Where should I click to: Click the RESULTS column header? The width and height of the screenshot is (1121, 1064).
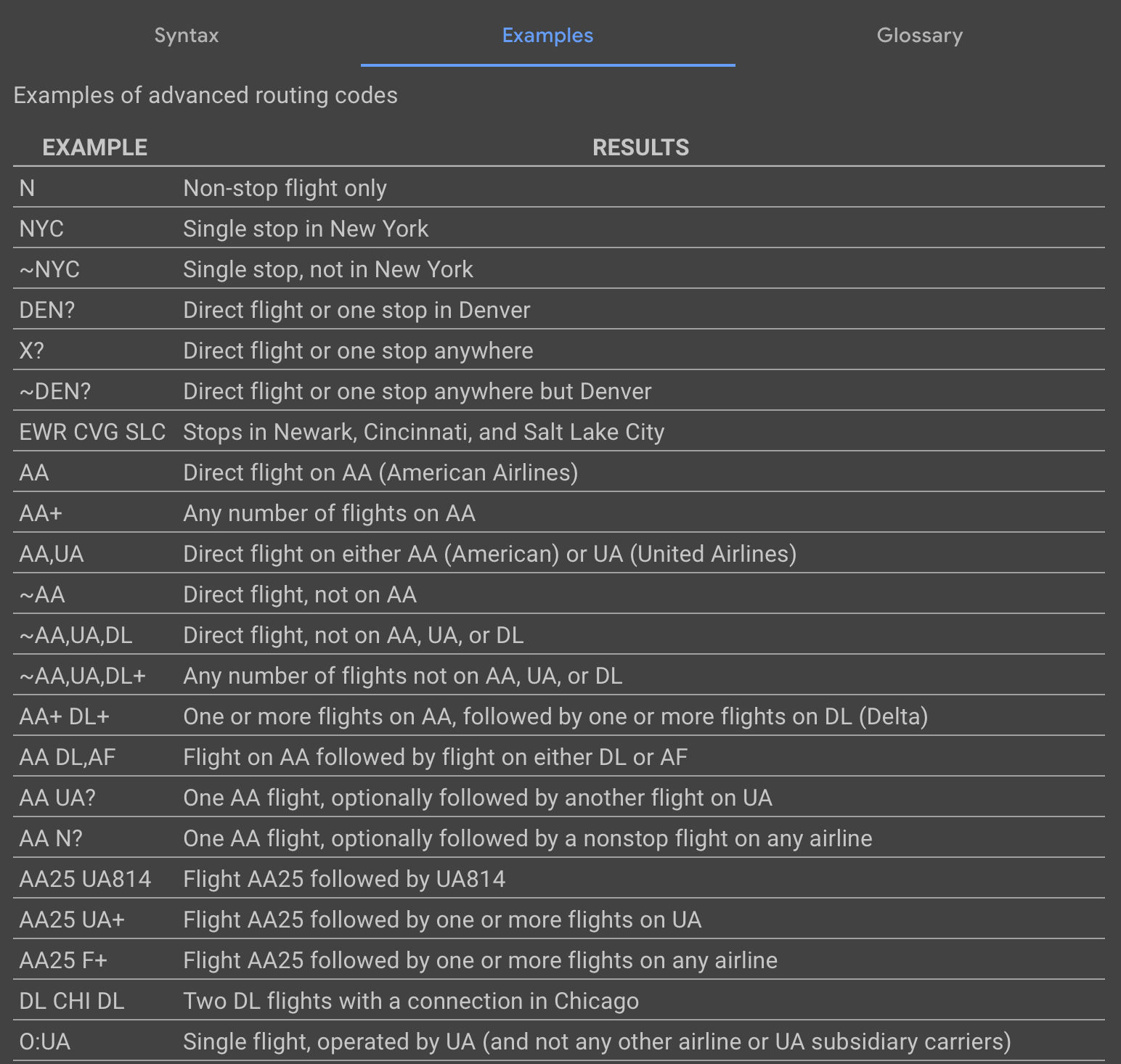click(640, 147)
